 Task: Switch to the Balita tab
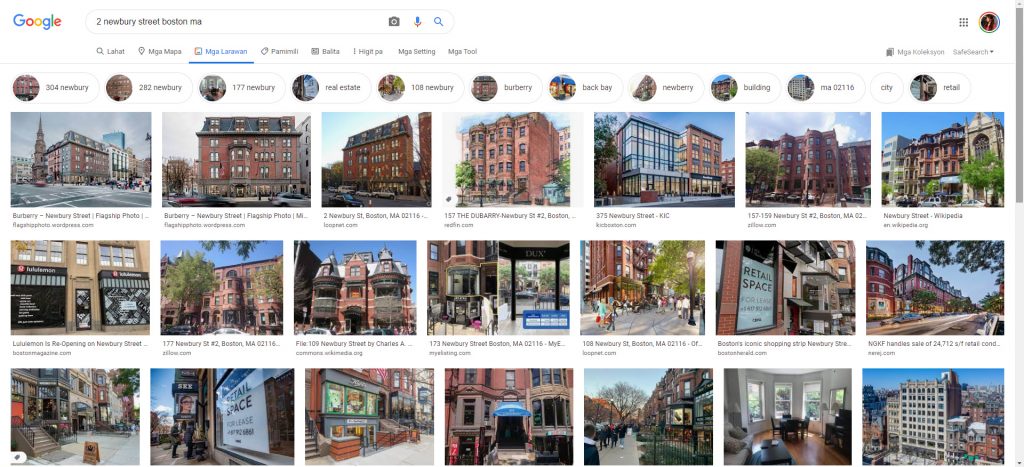click(325, 52)
